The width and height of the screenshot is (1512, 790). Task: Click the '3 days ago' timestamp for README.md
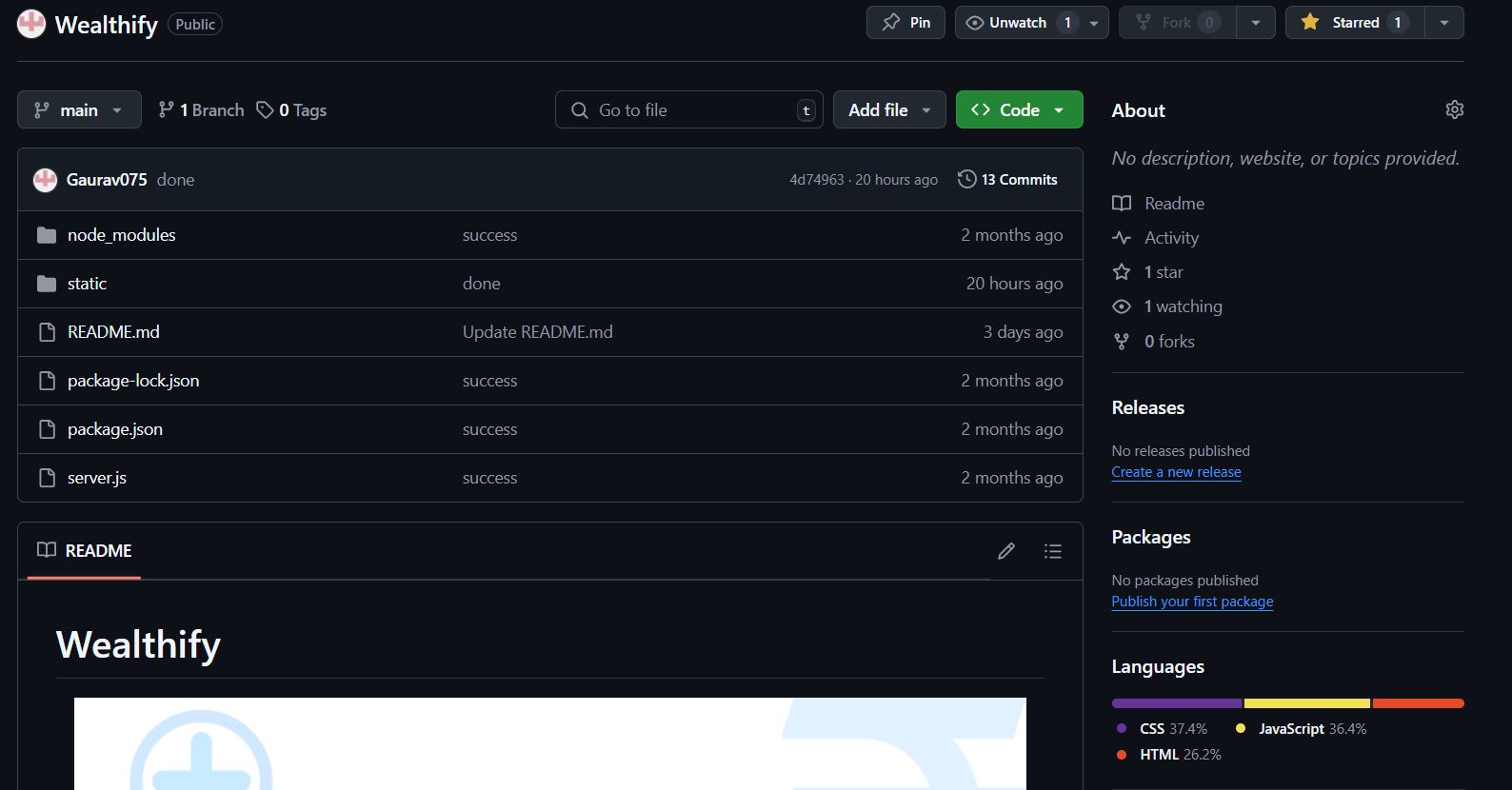pyautogui.click(x=1023, y=332)
